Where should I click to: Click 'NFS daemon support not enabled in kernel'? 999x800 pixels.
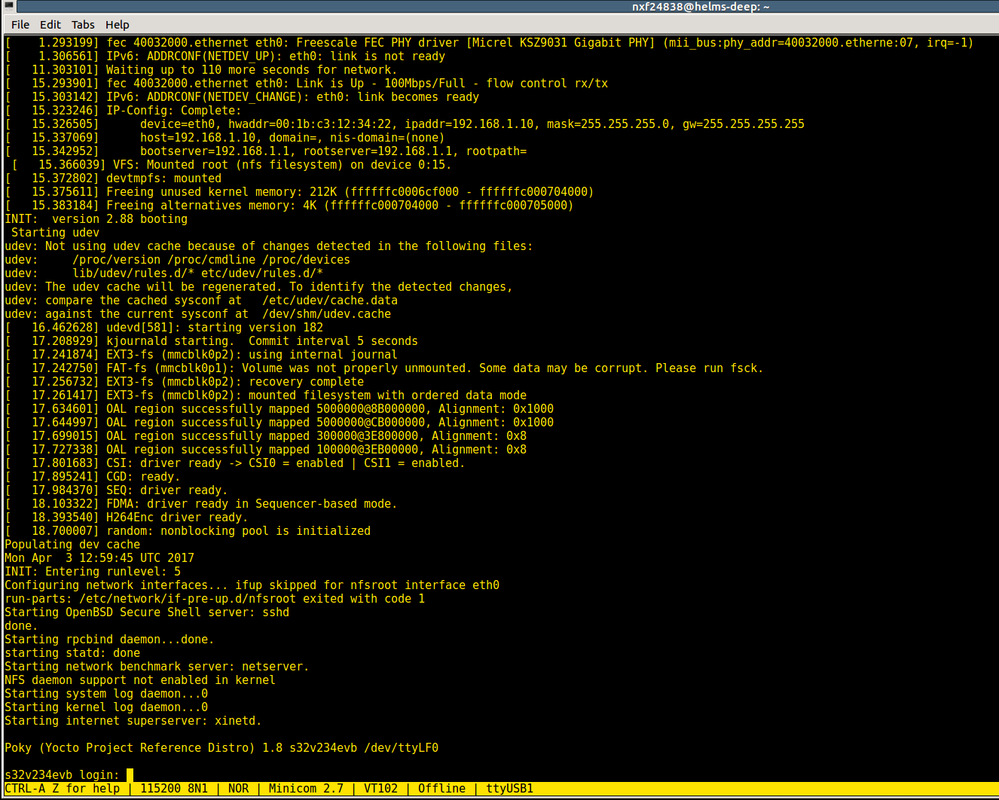[x=140, y=680]
